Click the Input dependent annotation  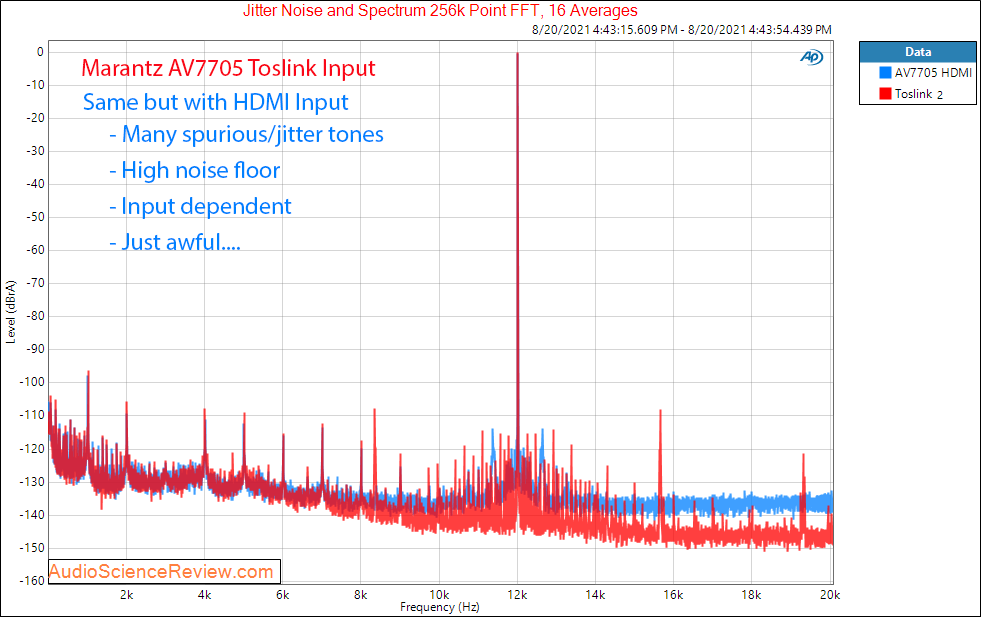[200, 207]
